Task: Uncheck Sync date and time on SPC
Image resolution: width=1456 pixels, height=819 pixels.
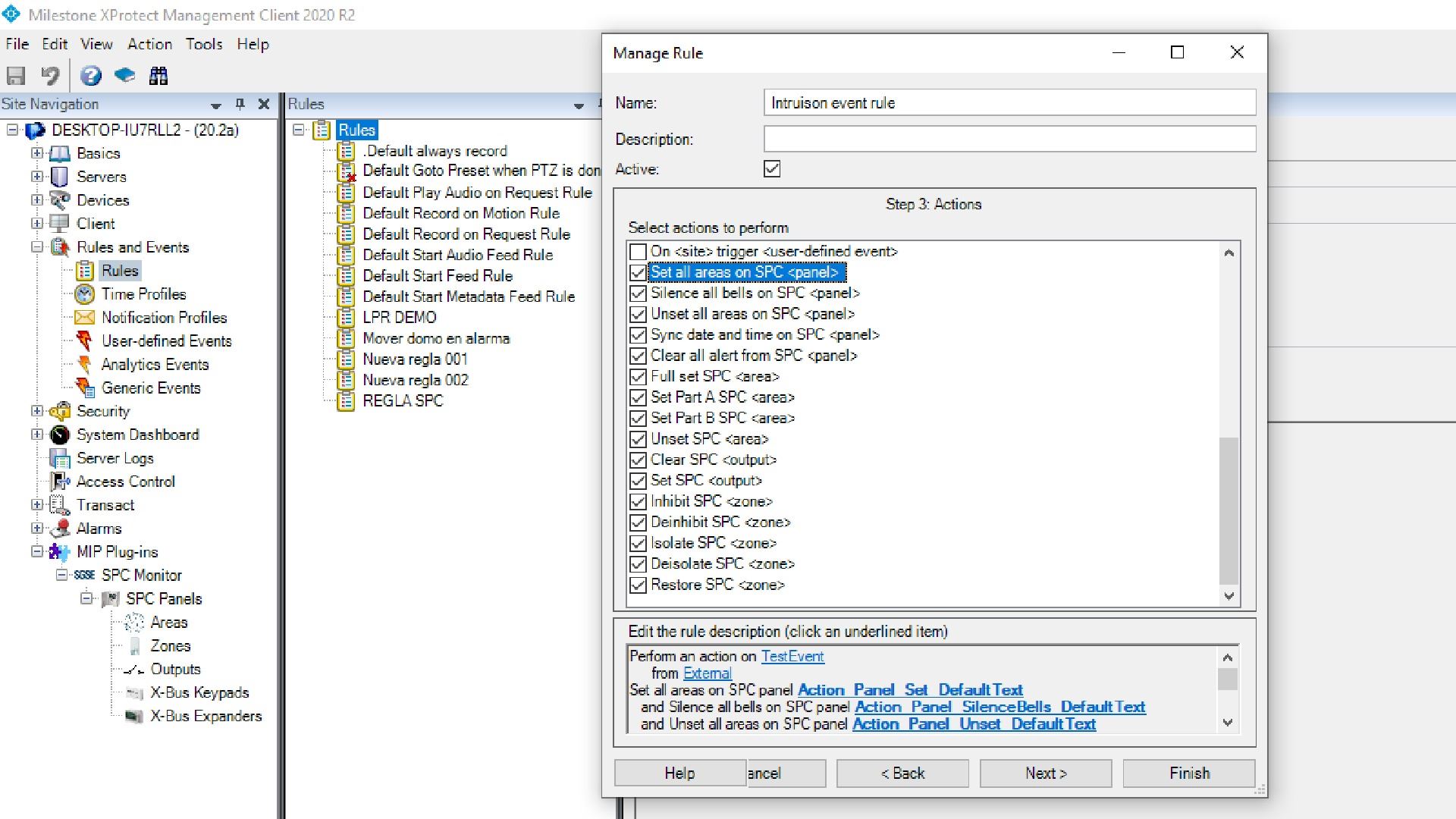Action: pyautogui.click(x=639, y=335)
